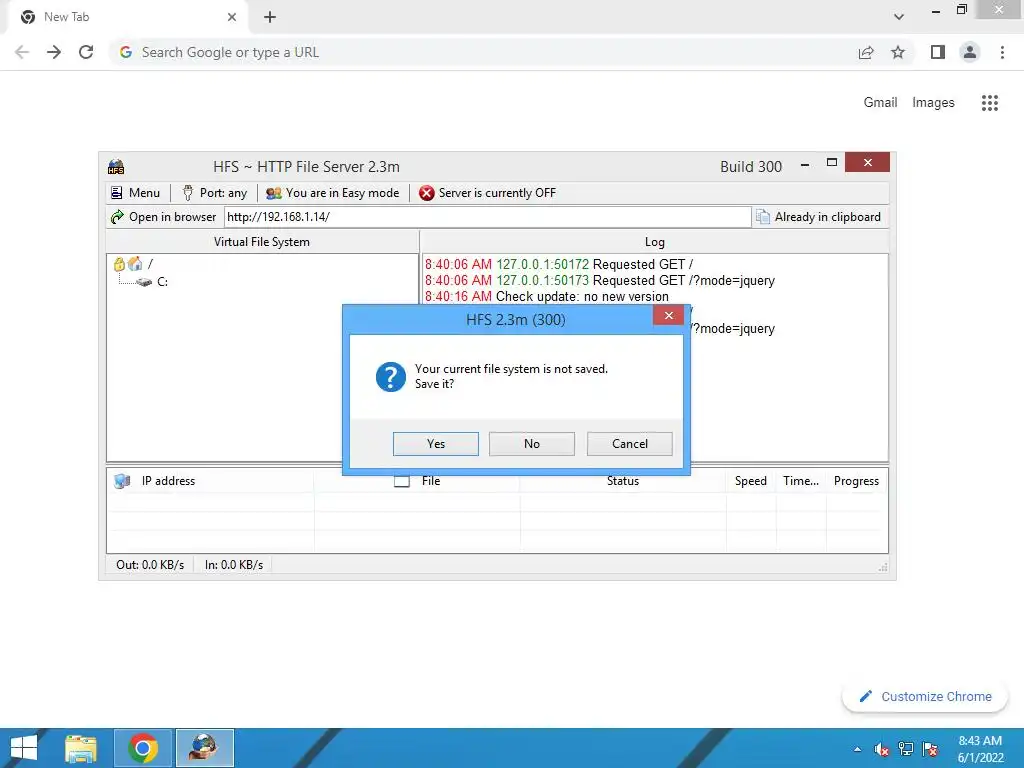
Task: Click the log line 'Requested GET /' from port 50172
Action: 559,264
